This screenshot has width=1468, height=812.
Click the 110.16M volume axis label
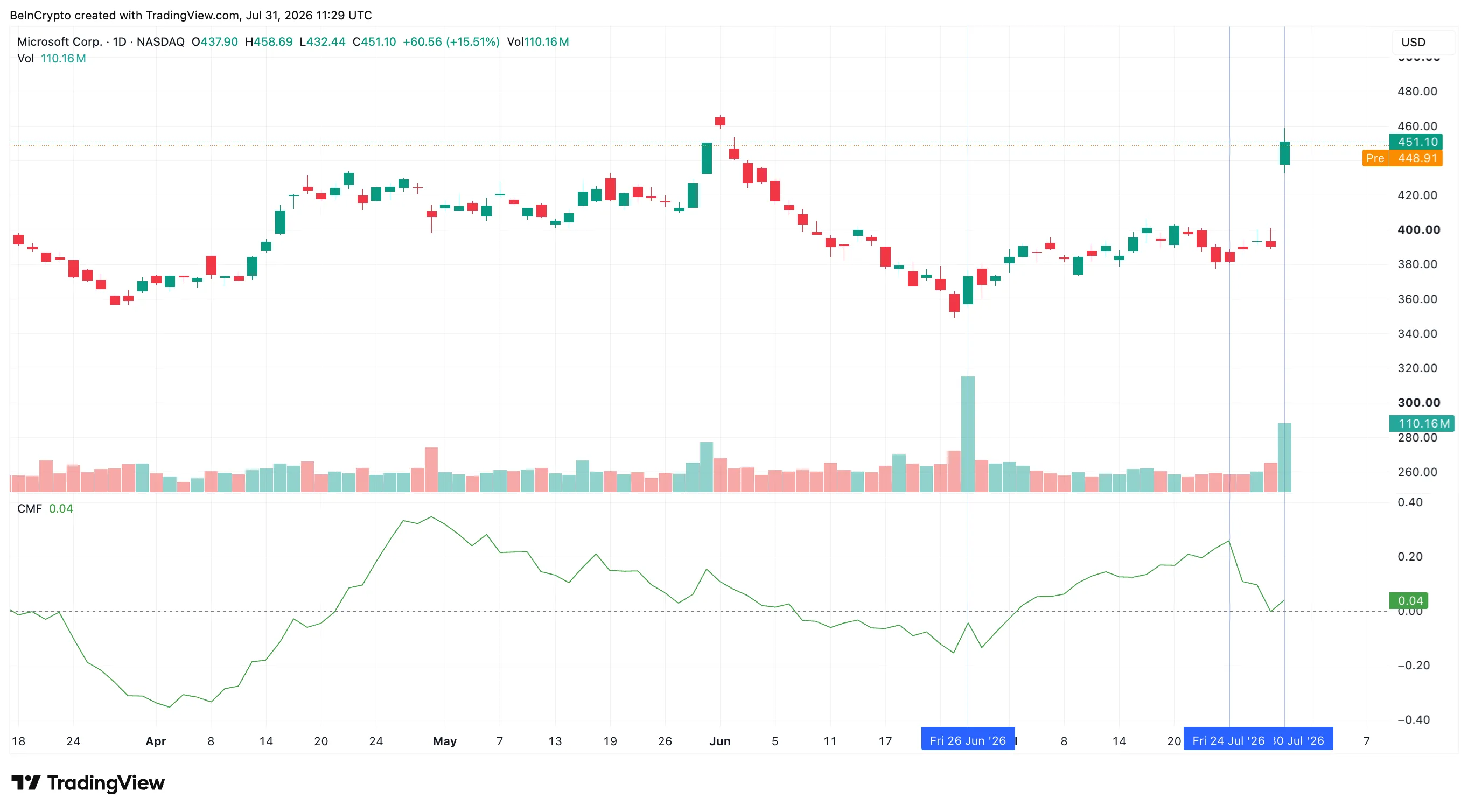1422,423
